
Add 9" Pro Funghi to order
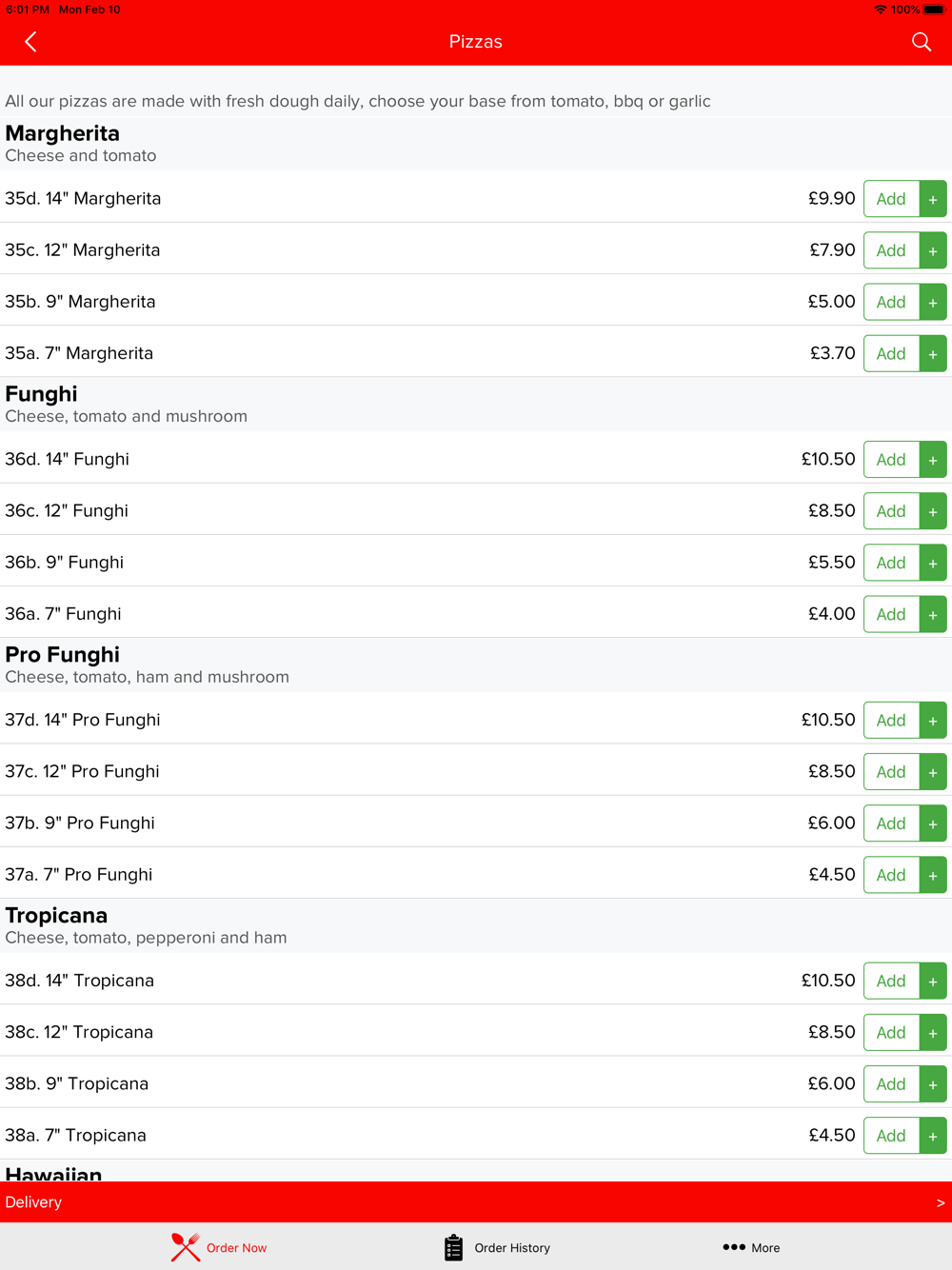[x=891, y=824]
